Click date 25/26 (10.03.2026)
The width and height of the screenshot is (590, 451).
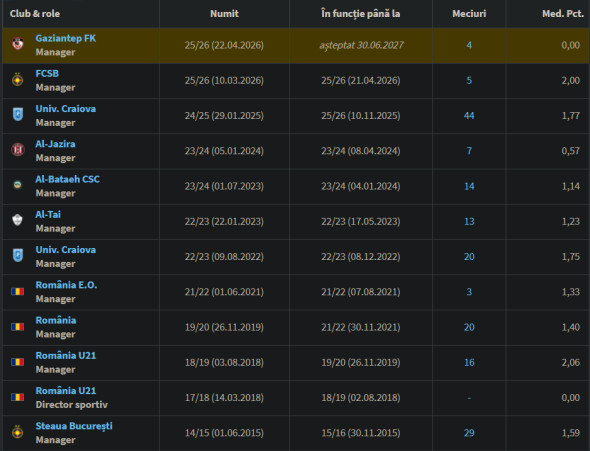[224, 80]
